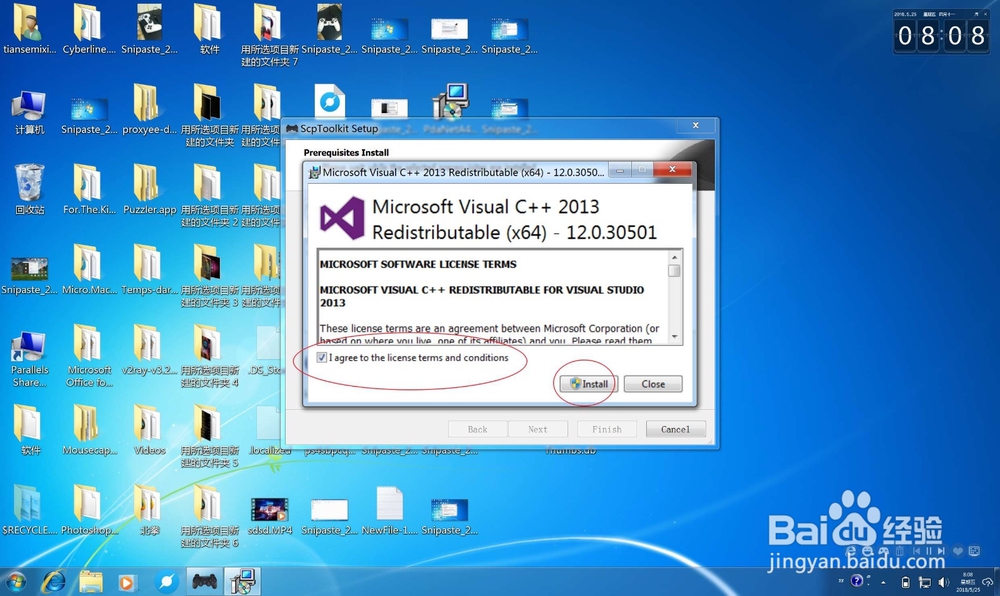Screen dimensions: 1000x596
Task: Agree to the license terms and conditions checkbox
Action: tap(321, 358)
